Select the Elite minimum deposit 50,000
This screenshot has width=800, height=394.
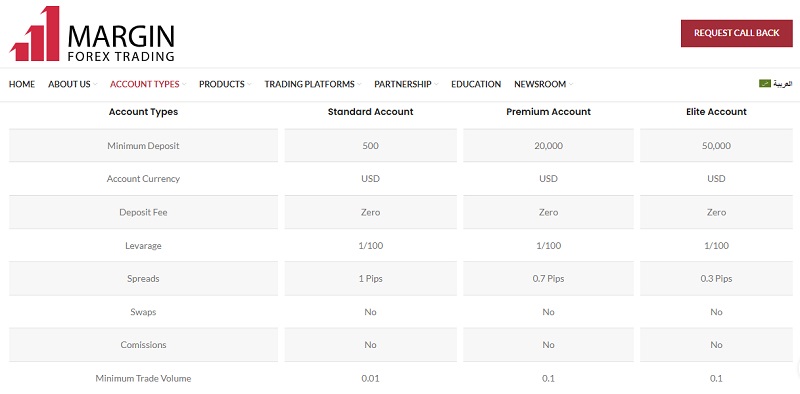point(716,146)
